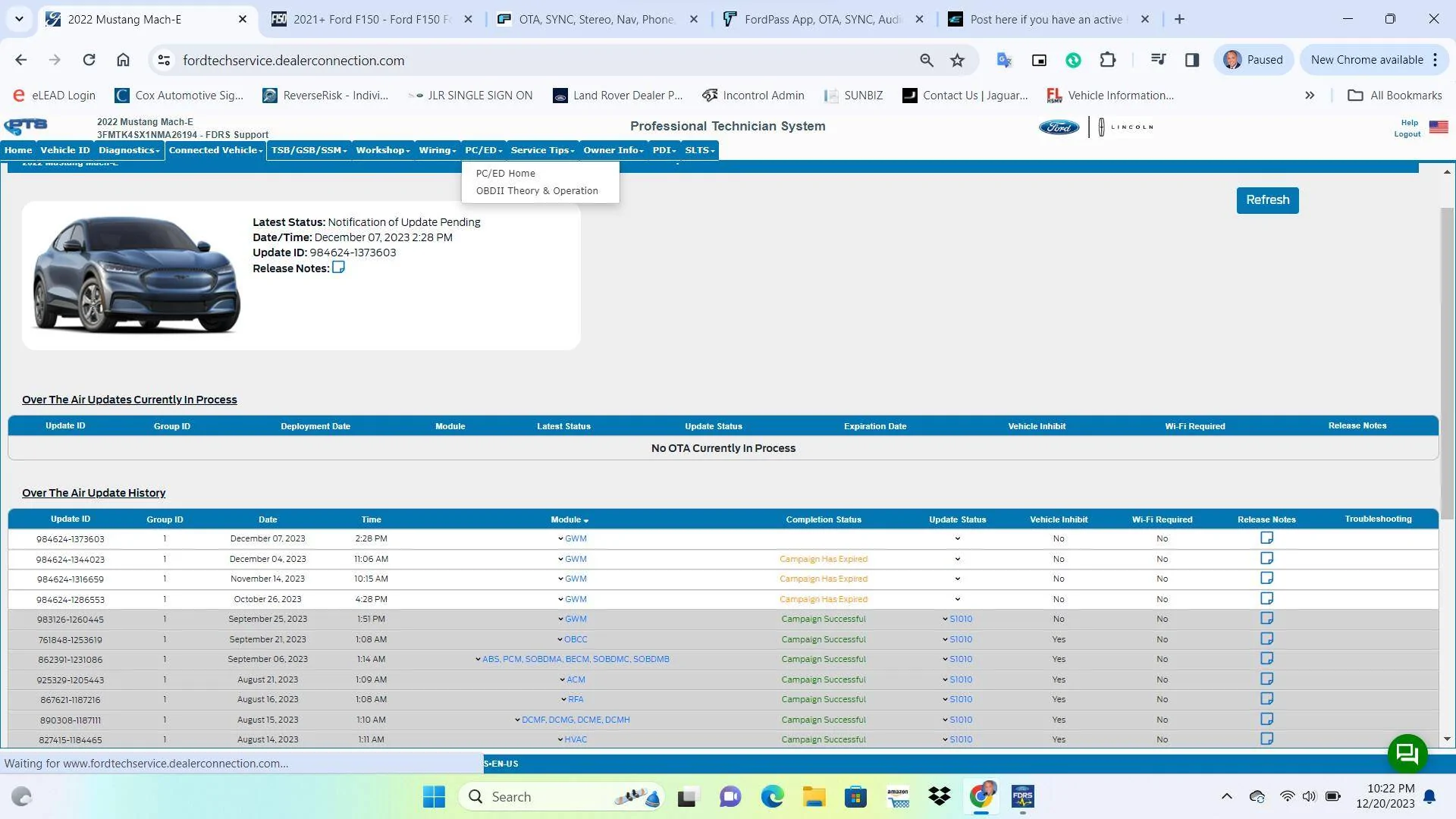Image resolution: width=1456 pixels, height=819 pixels.
Task: Open system tray volume icon
Action: click(1309, 797)
